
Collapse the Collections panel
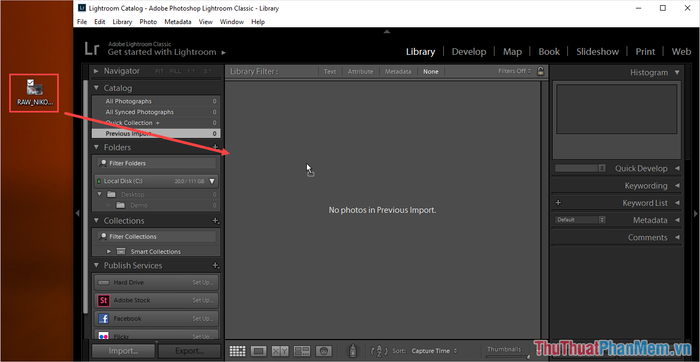[96, 221]
